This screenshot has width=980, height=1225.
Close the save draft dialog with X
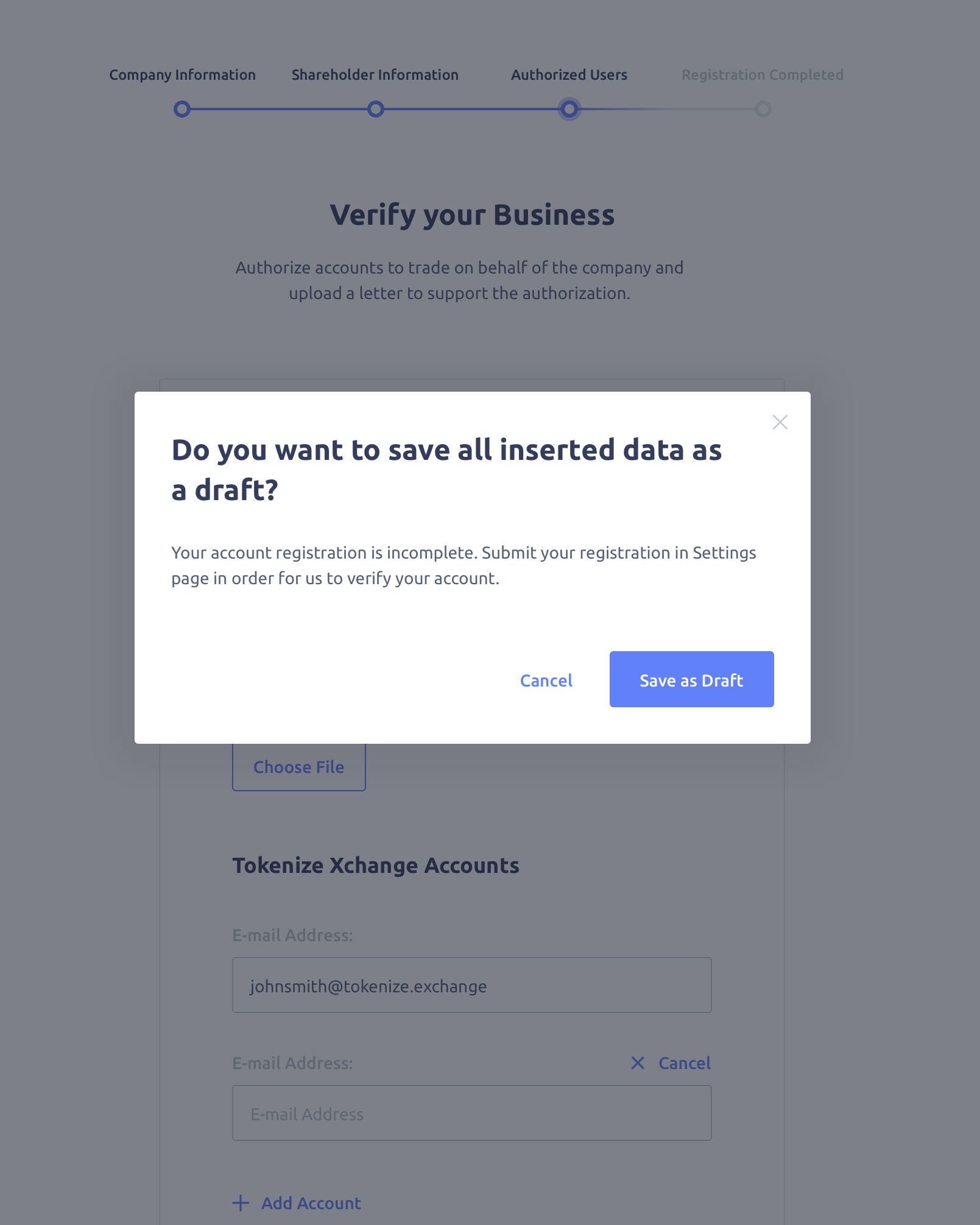pyautogui.click(x=780, y=422)
